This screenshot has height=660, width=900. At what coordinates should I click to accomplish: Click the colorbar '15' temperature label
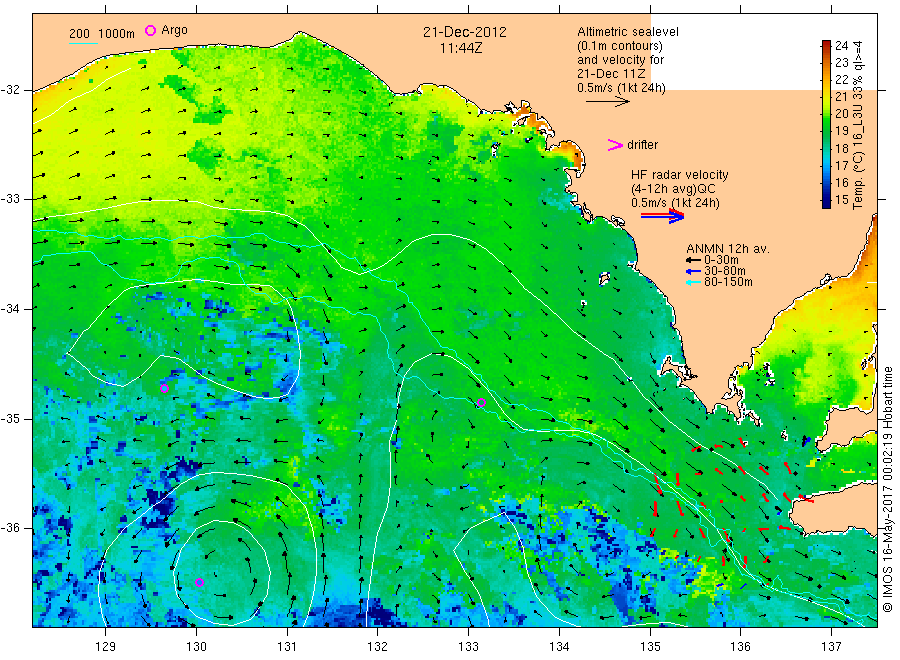pyautogui.click(x=841, y=200)
